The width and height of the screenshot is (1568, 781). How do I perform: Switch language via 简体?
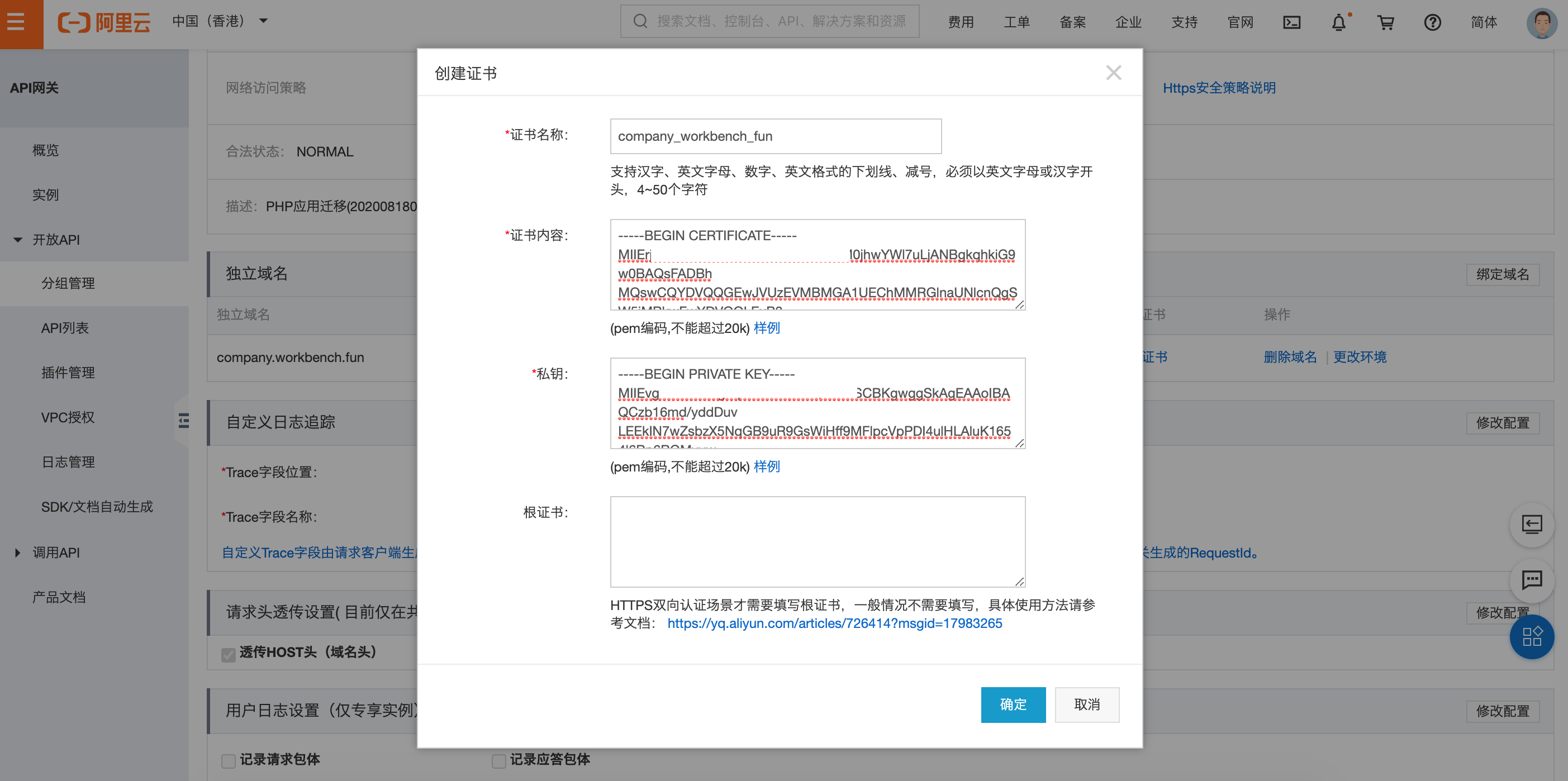click(1484, 22)
